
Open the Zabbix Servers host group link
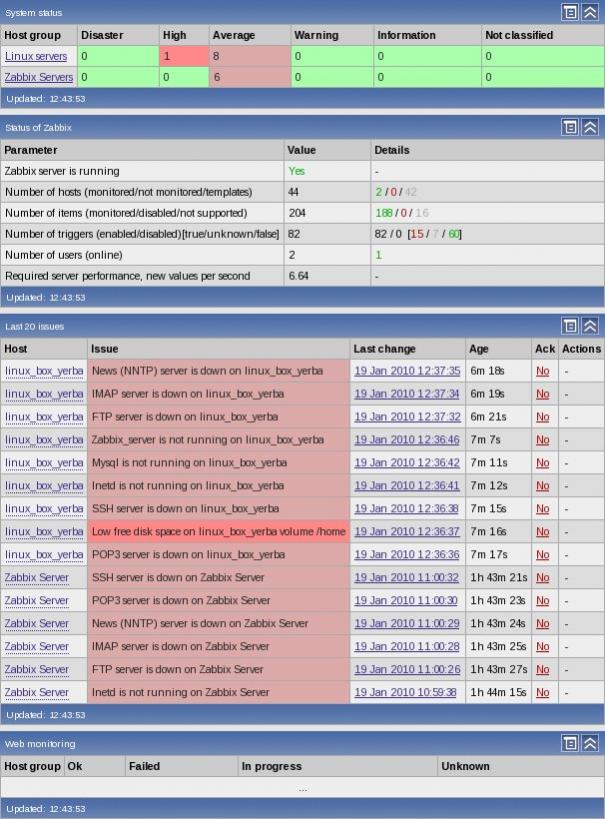39,77
